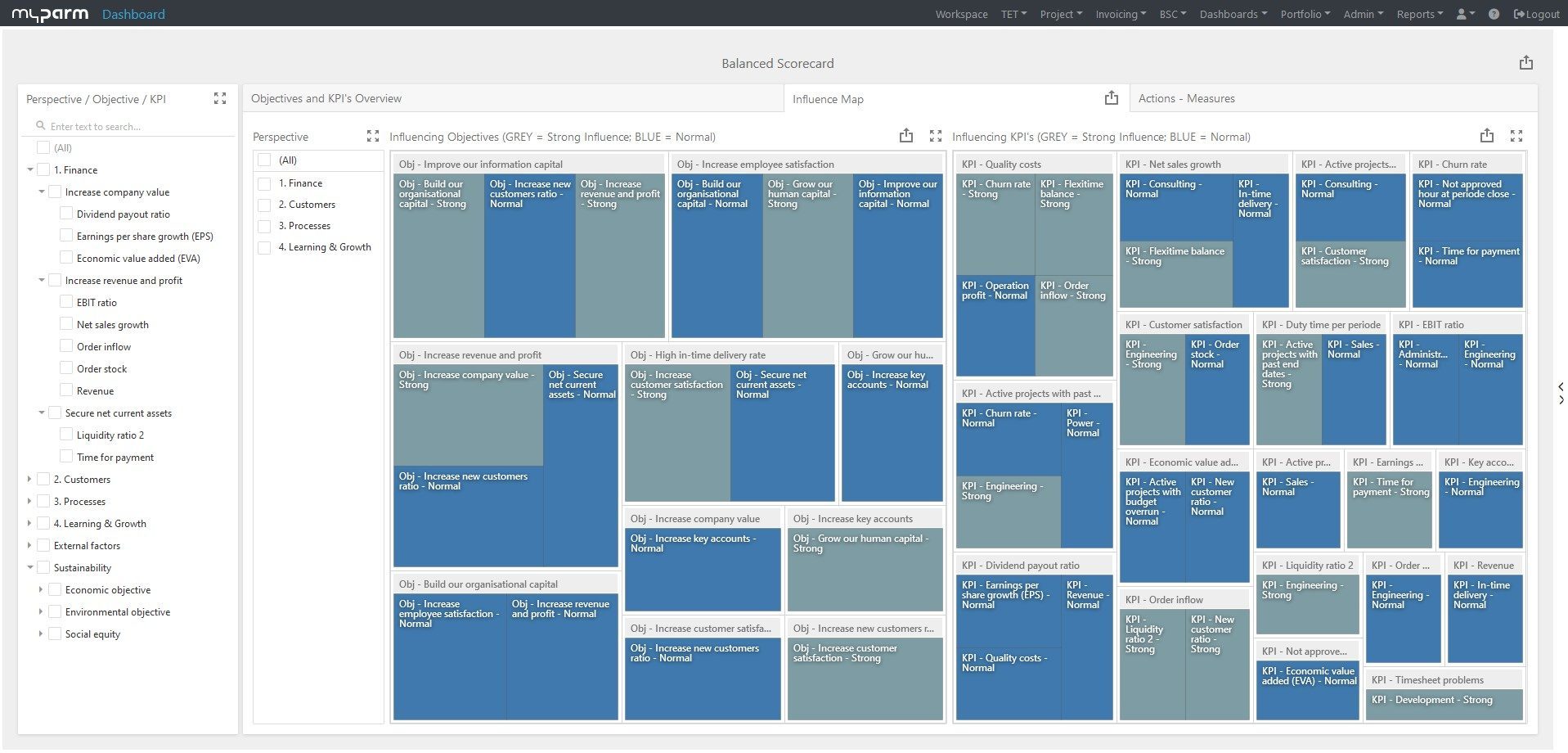Expand the External factors tree node
The width and height of the screenshot is (1568, 753).
pos(29,545)
